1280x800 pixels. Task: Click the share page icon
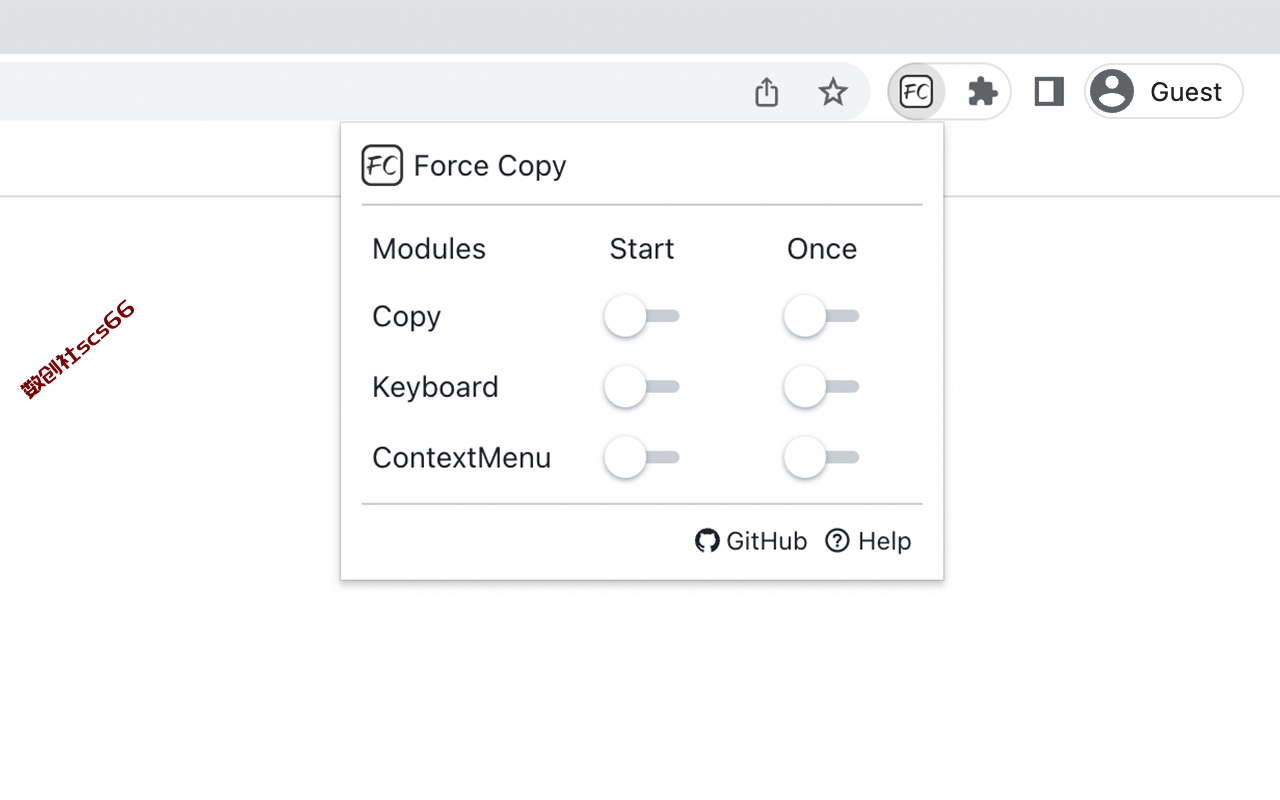(x=766, y=92)
